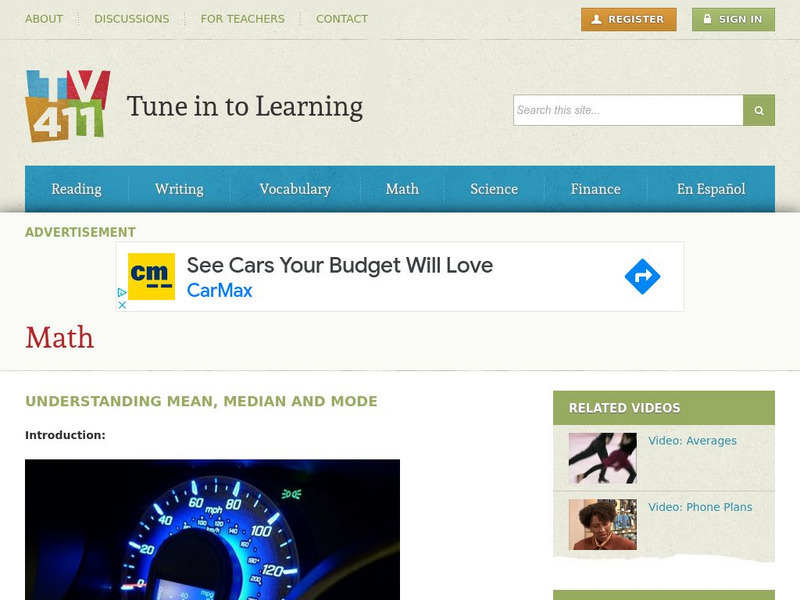The width and height of the screenshot is (800, 600).
Task: Open the Math menu tab
Action: tap(402, 189)
